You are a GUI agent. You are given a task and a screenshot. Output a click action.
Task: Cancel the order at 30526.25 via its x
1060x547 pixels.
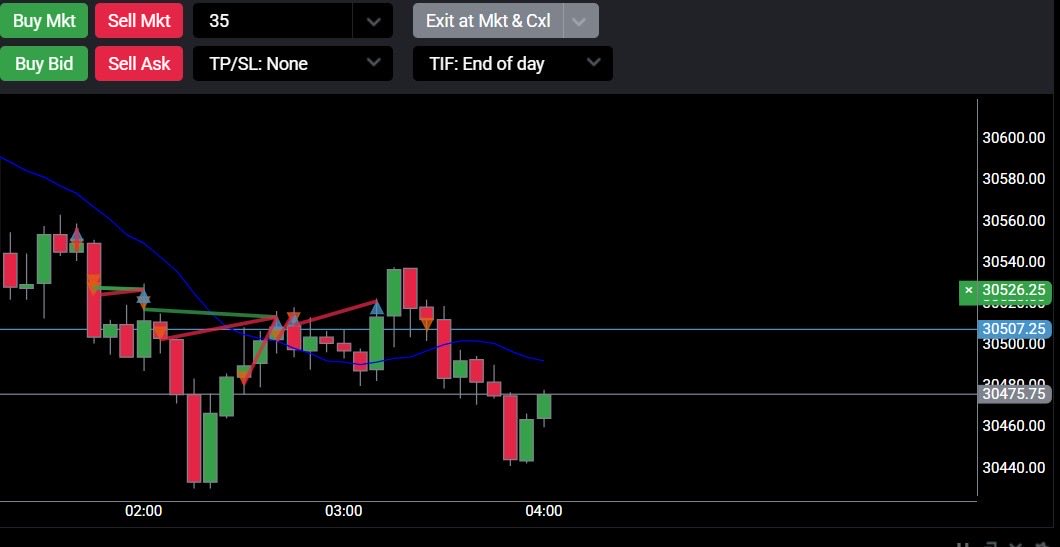(969, 290)
